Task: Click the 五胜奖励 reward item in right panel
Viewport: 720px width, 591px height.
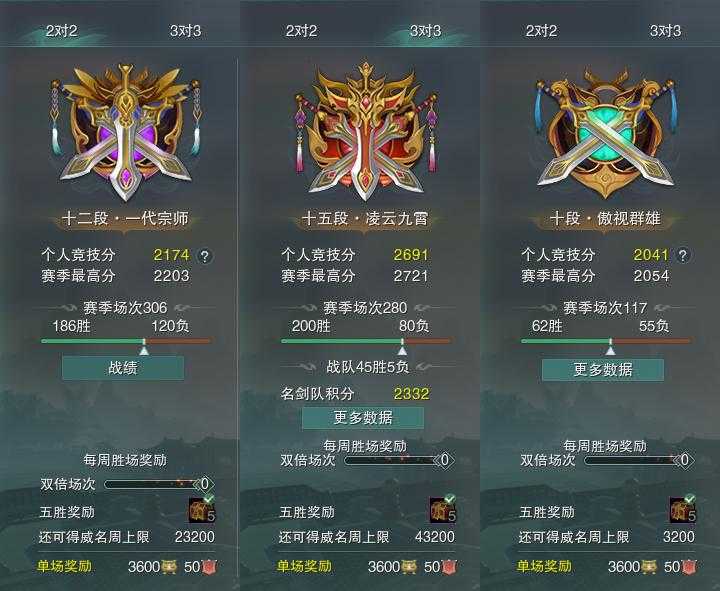Action: [x=683, y=509]
